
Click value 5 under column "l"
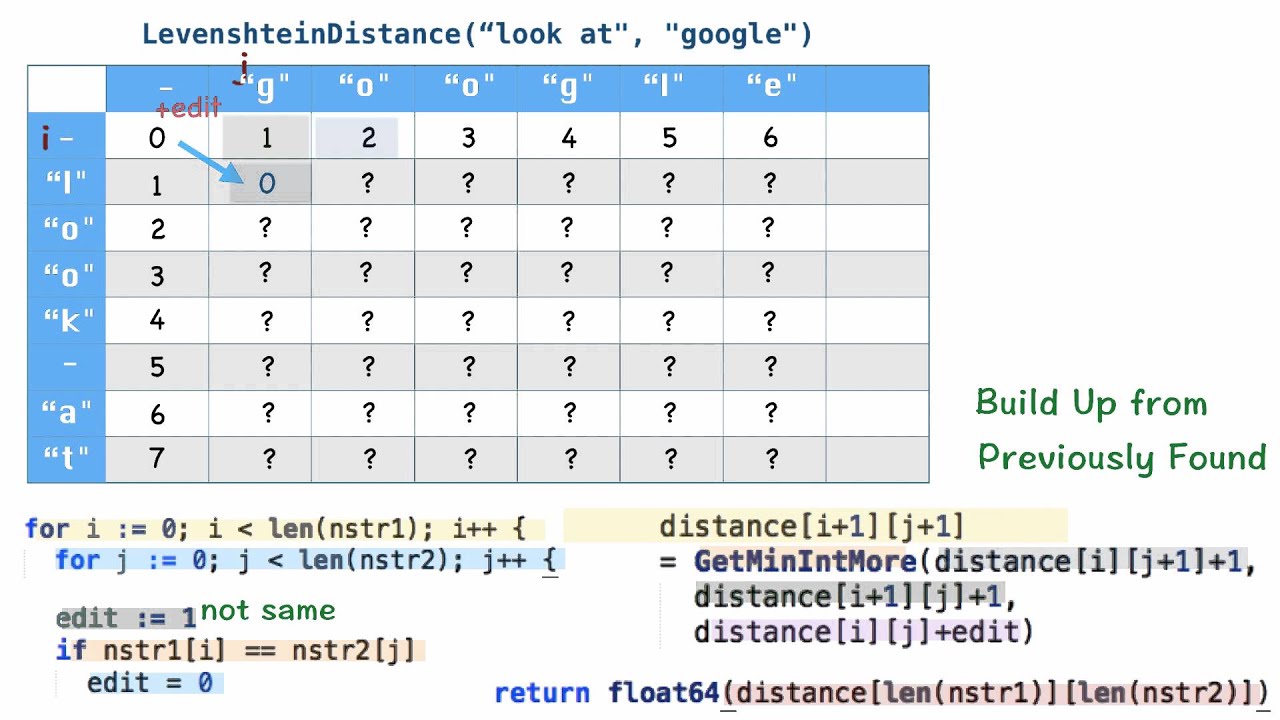[670, 138]
